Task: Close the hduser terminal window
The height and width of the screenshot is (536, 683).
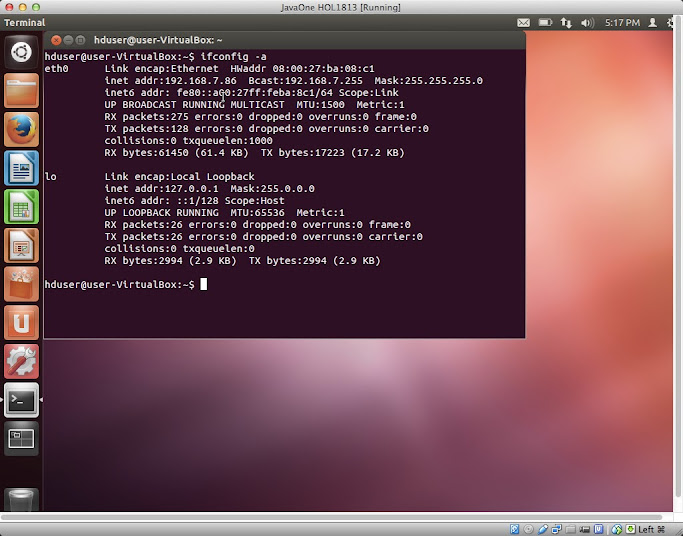Action: coord(56,40)
